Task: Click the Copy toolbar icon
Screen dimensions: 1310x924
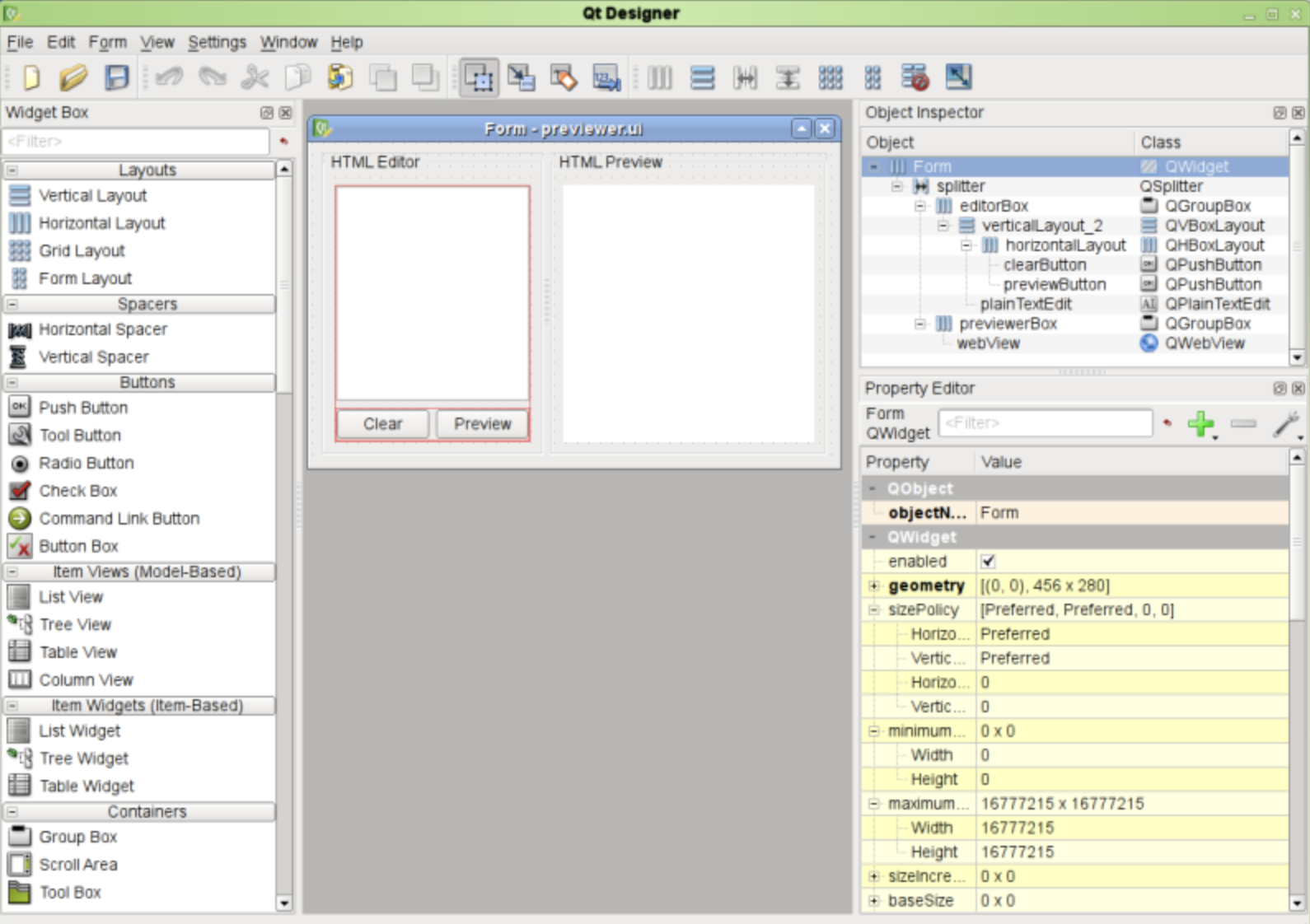Action: pos(297,77)
